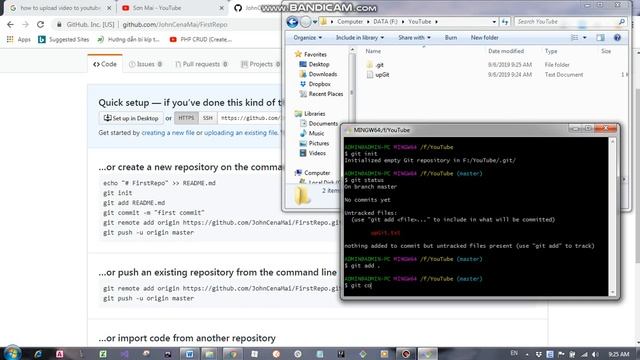
Task: Select Videos library
Action: tap(313, 153)
